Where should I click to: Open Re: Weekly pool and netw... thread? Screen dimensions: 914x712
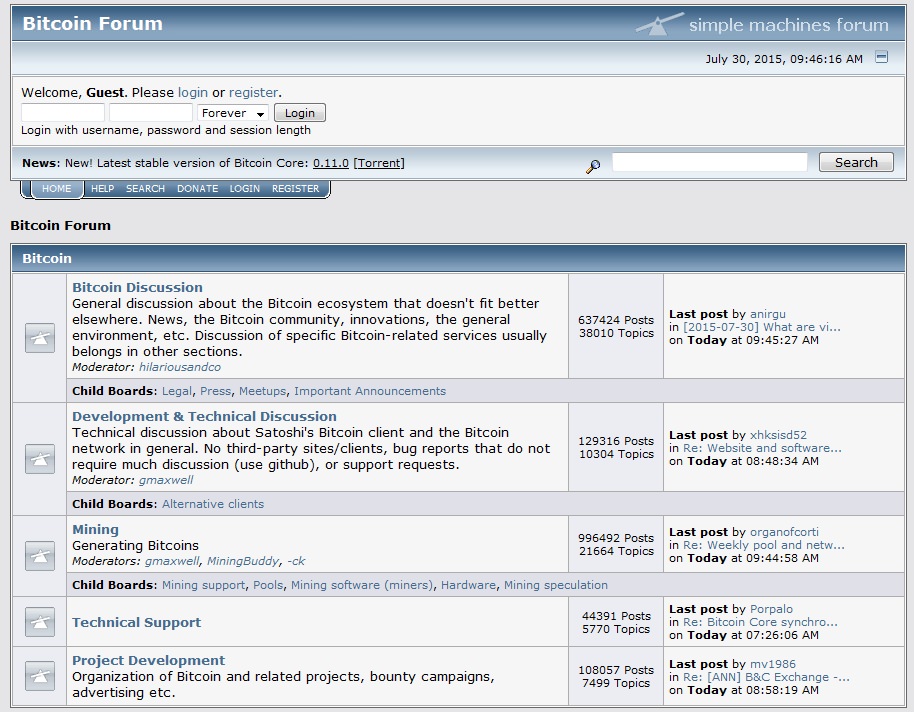(764, 545)
